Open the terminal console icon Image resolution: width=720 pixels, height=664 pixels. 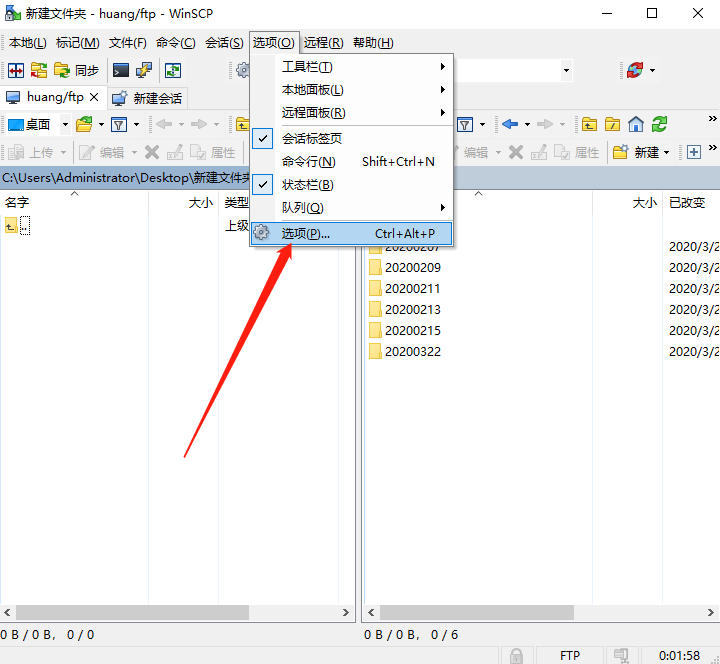pos(120,70)
